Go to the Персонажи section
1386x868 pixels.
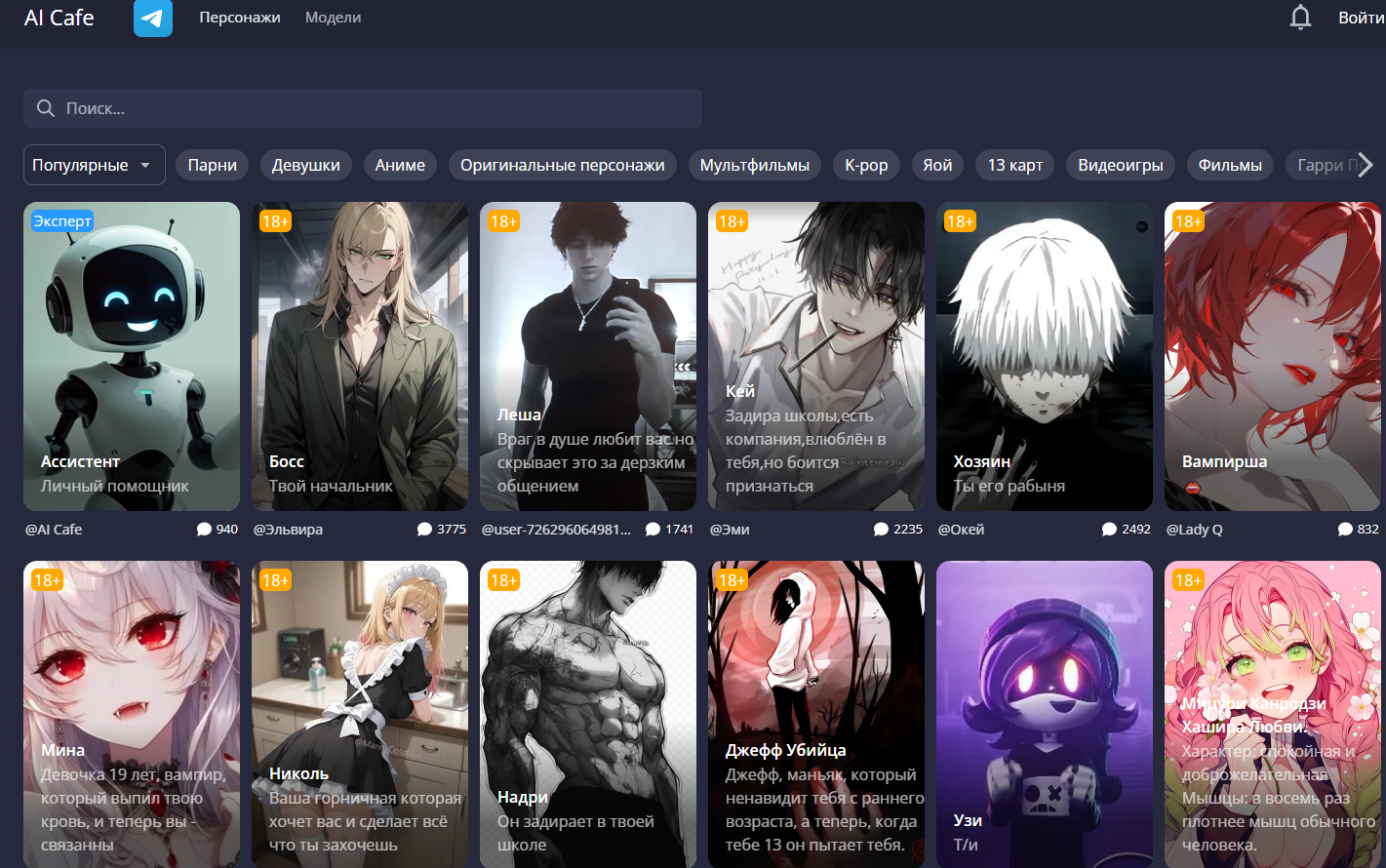[240, 18]
